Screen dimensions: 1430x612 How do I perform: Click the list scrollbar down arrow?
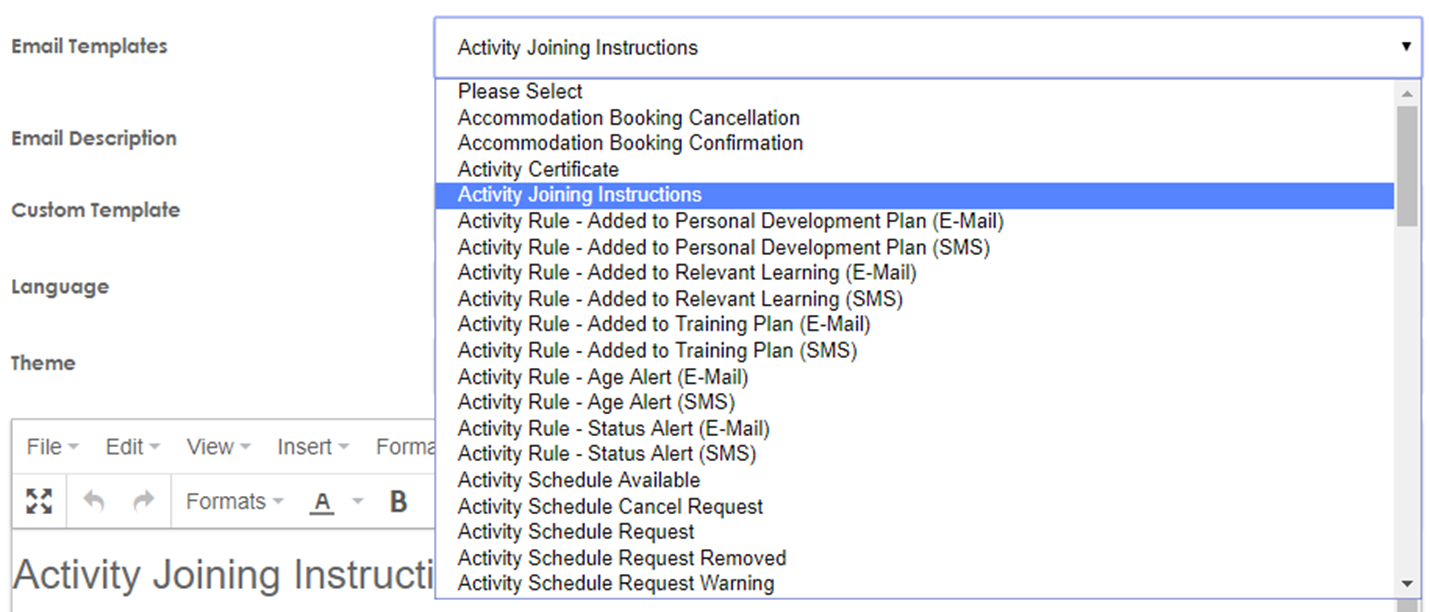pyautogui.click(x=1407, y=583)
